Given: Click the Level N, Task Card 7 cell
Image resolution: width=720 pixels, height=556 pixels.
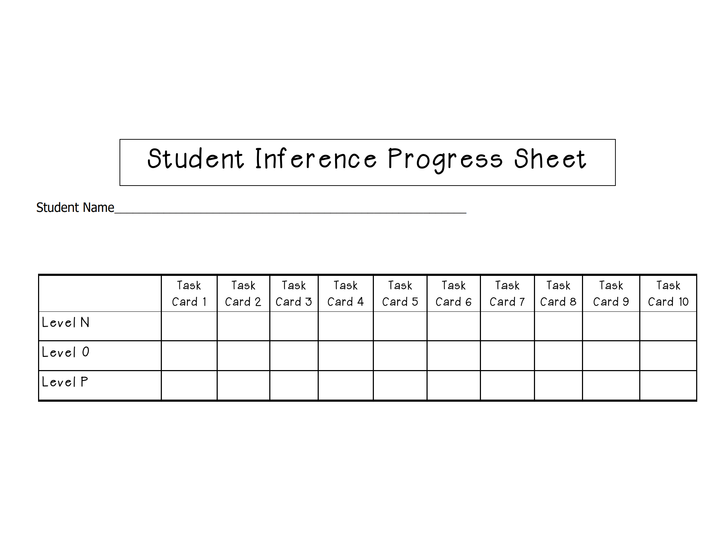Looking at the screenshot, I should [507, 325].
